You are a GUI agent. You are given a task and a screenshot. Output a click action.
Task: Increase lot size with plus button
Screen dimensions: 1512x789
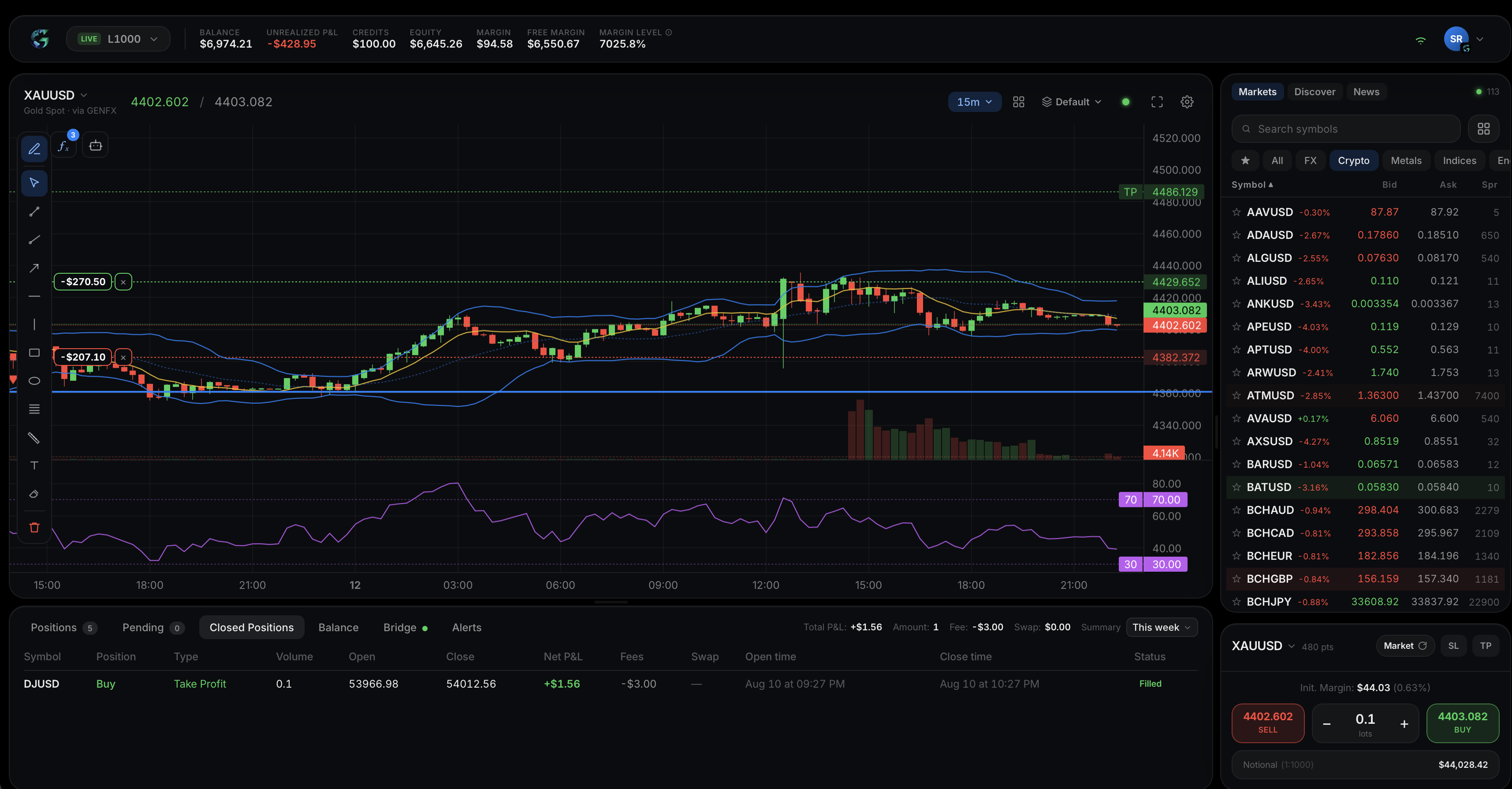pyautogui.click(x=1404, y=724)
